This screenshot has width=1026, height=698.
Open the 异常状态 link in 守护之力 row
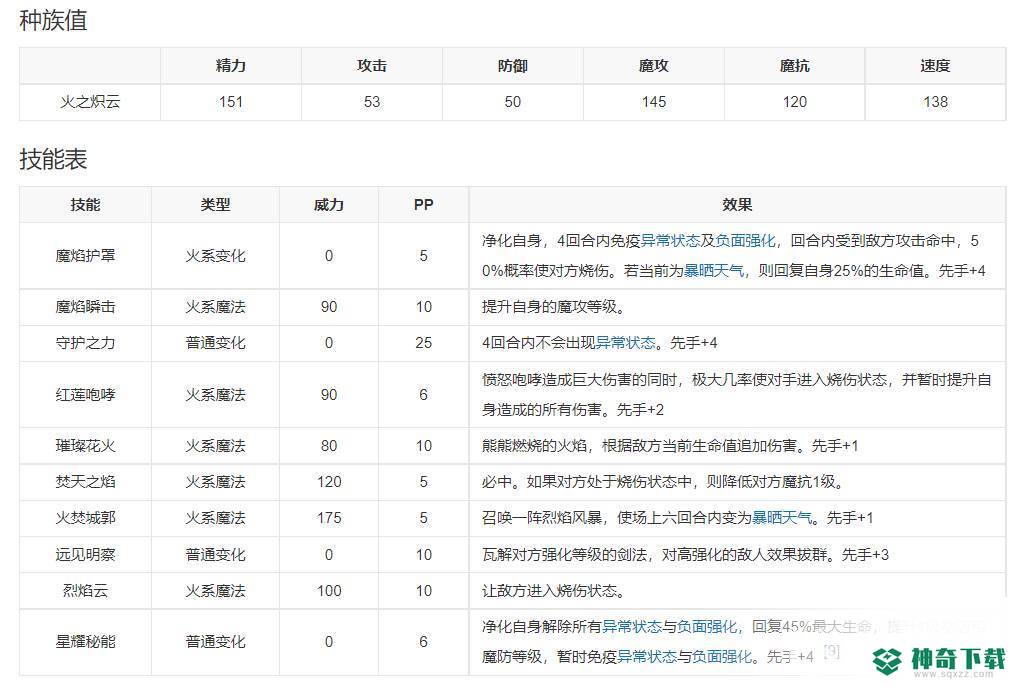coord(625,343)
